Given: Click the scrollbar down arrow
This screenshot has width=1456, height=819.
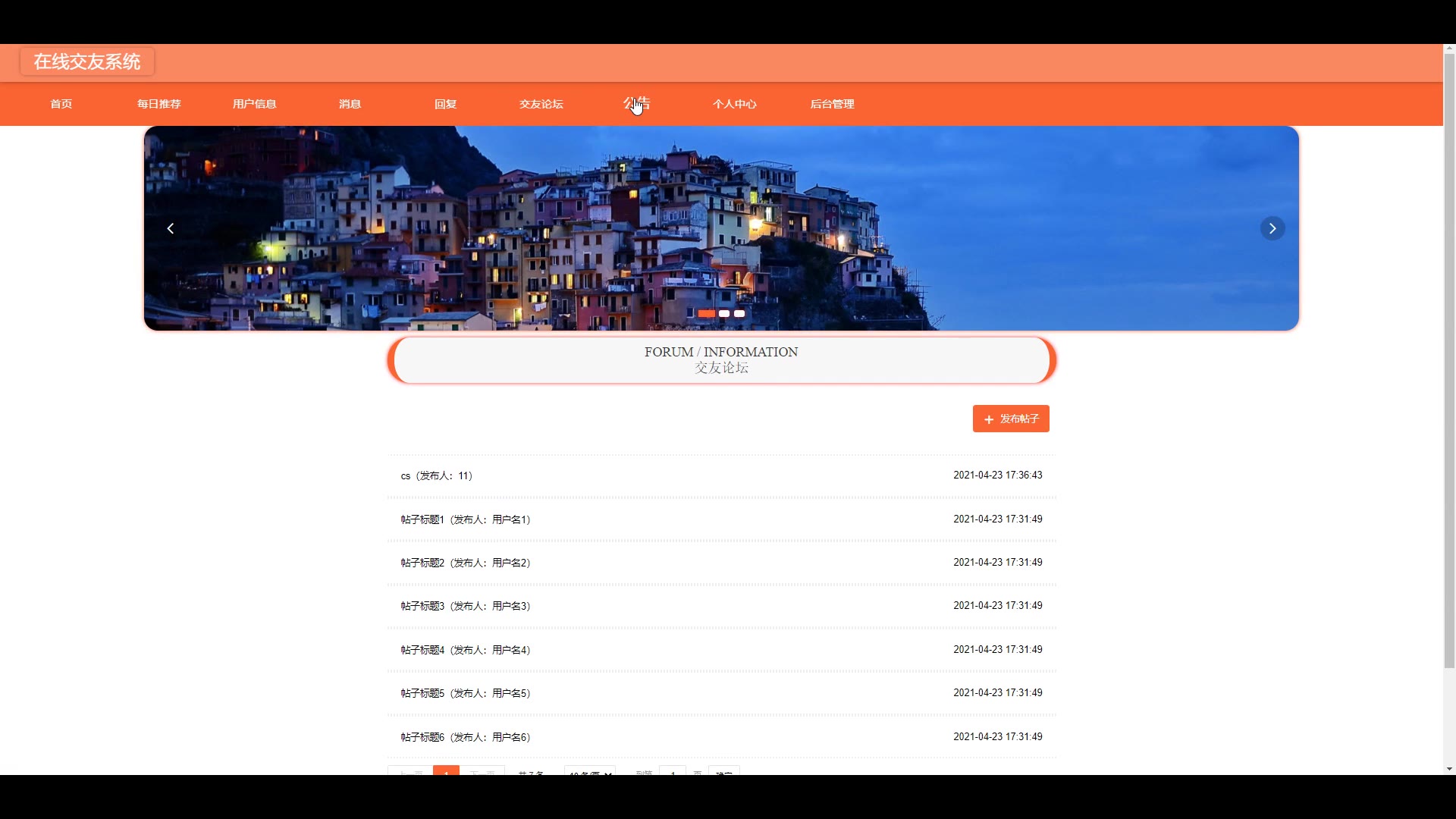Looking at the screenshot, I should [1449, 769].
